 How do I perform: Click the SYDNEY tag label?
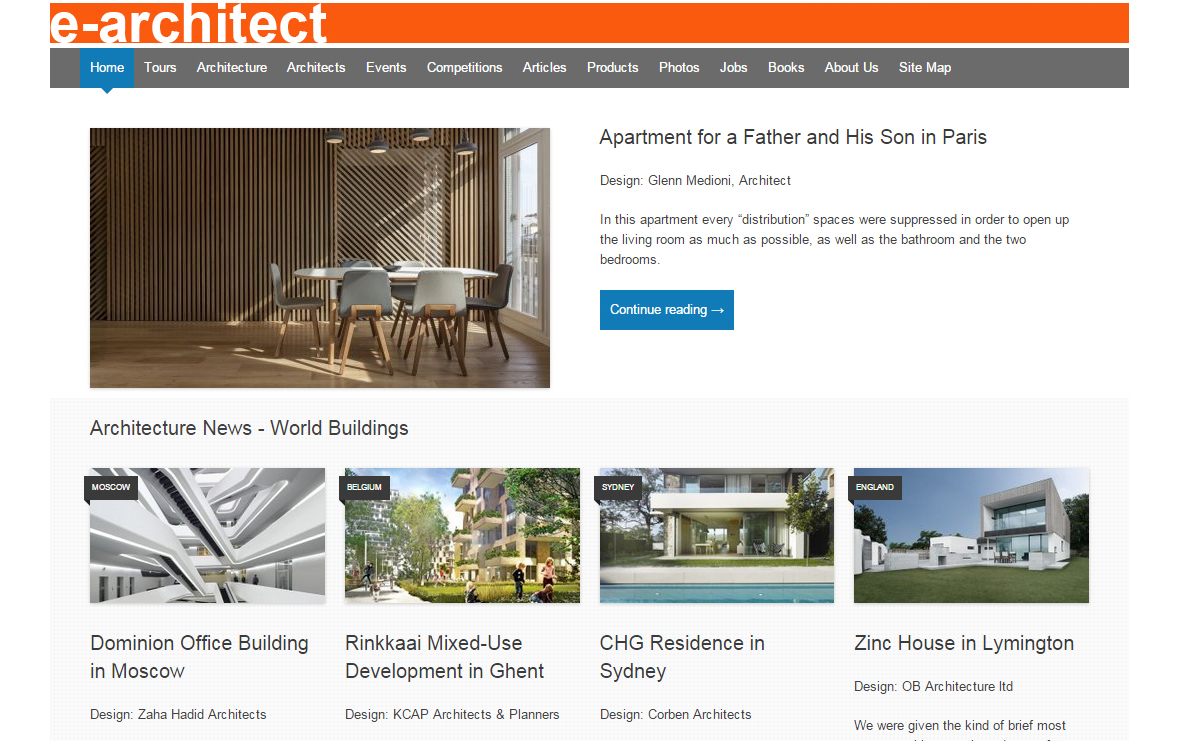(618, 487)
